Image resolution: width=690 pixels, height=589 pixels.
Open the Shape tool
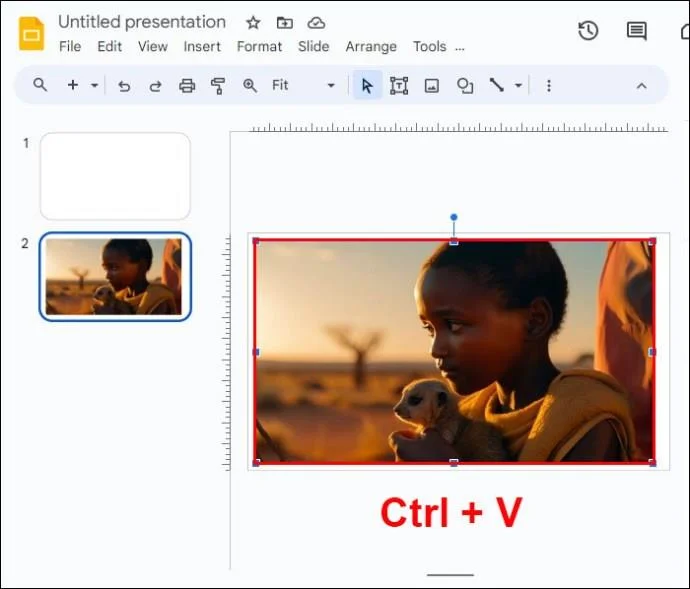point(465,85)
